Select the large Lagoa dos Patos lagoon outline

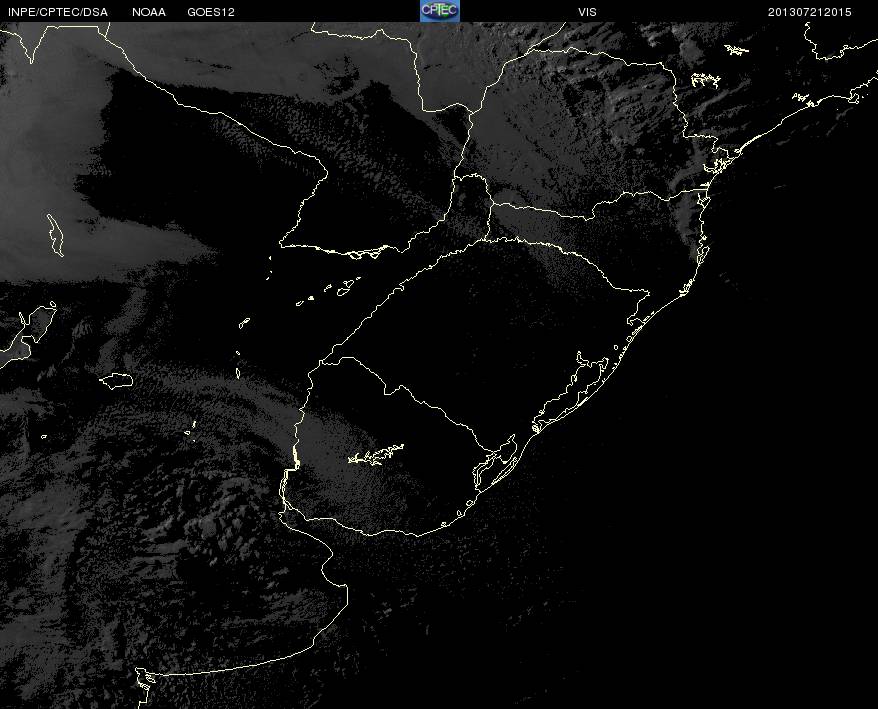click(x=571, y=392)
